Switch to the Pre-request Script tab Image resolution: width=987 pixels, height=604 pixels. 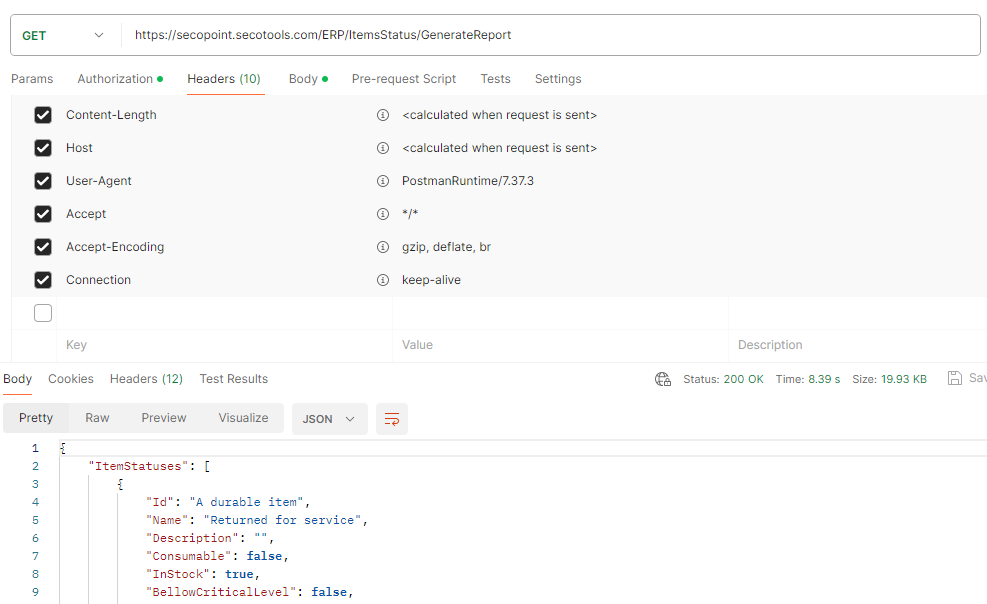click(x=404, y=79)
